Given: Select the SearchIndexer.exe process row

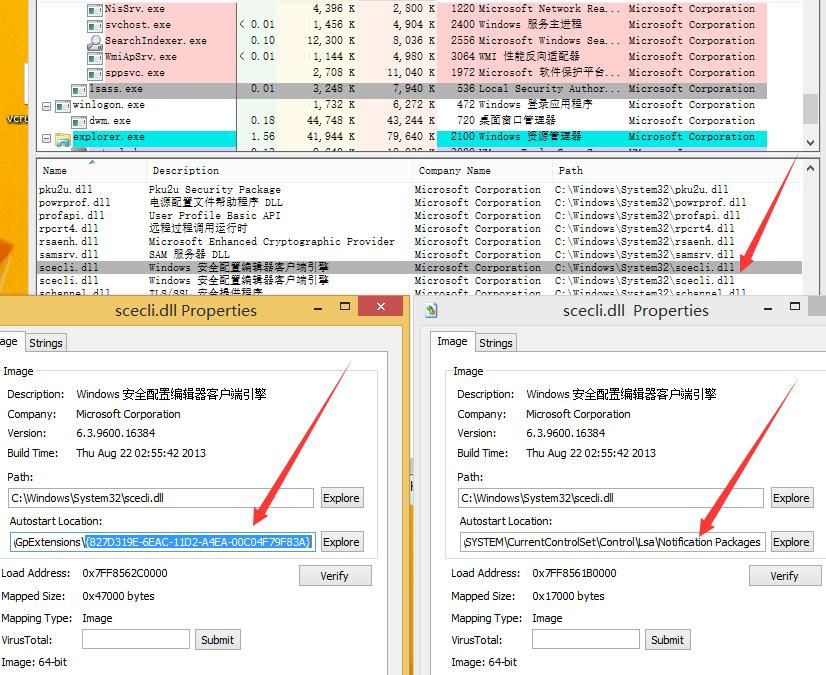Looking at the screenshot, I should point(402,41).
